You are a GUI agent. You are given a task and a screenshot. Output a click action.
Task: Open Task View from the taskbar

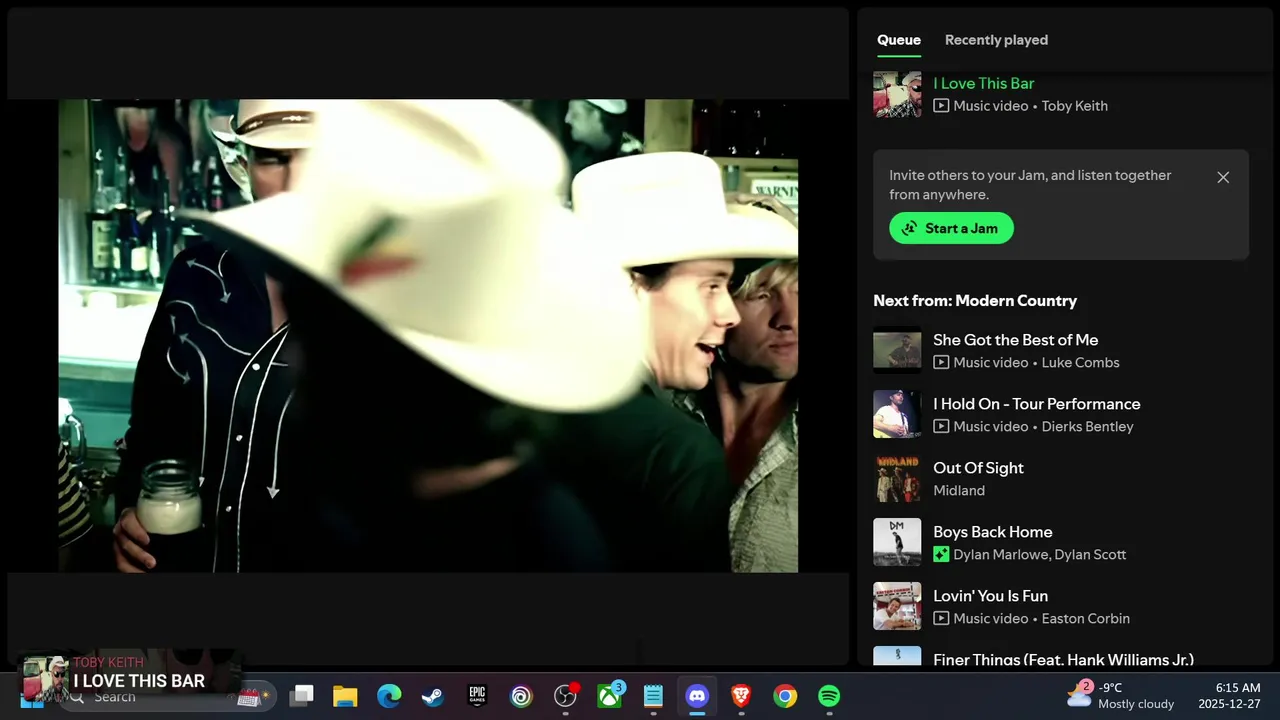[301, 696]
